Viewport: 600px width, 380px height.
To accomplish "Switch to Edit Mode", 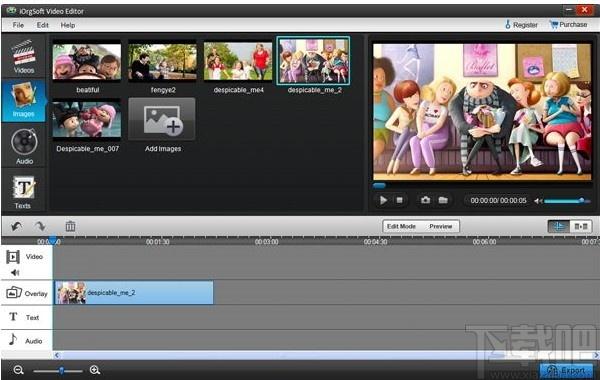I will coord(401,227).
